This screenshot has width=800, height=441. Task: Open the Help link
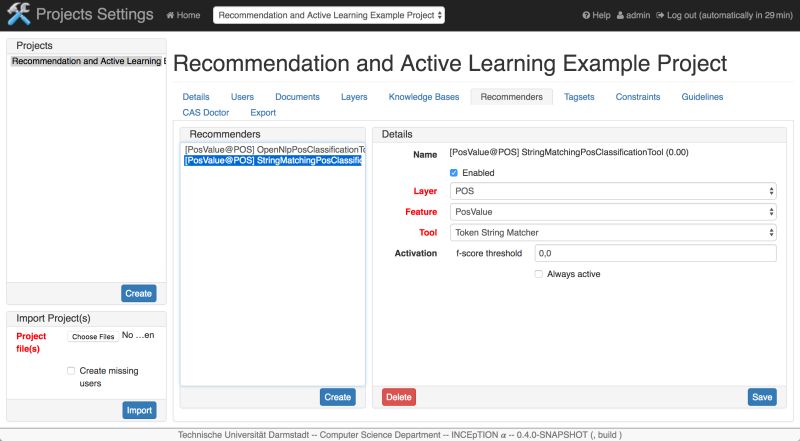(596, 15)
